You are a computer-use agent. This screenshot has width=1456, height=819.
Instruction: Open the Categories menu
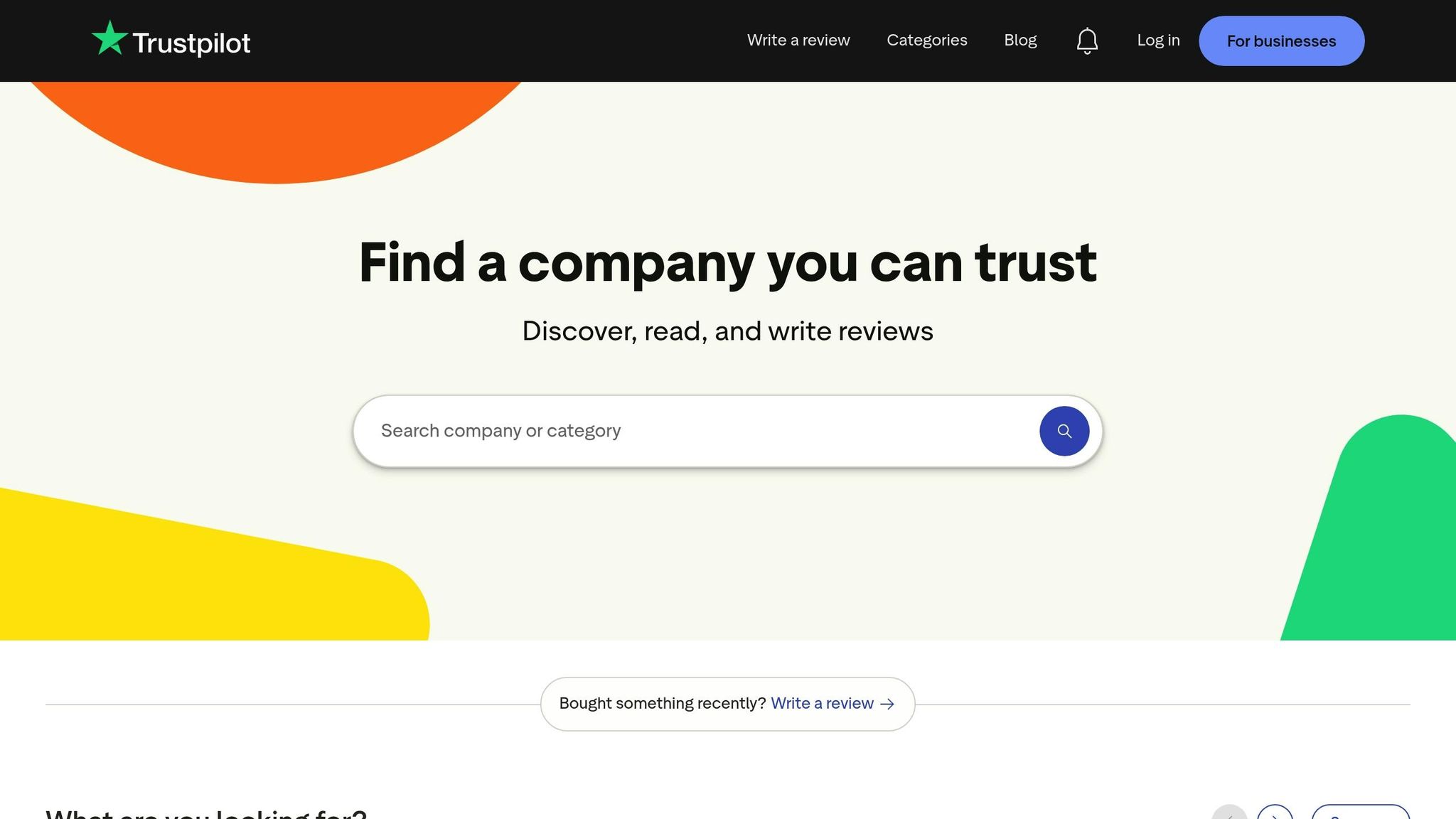[x=927, y=41]
